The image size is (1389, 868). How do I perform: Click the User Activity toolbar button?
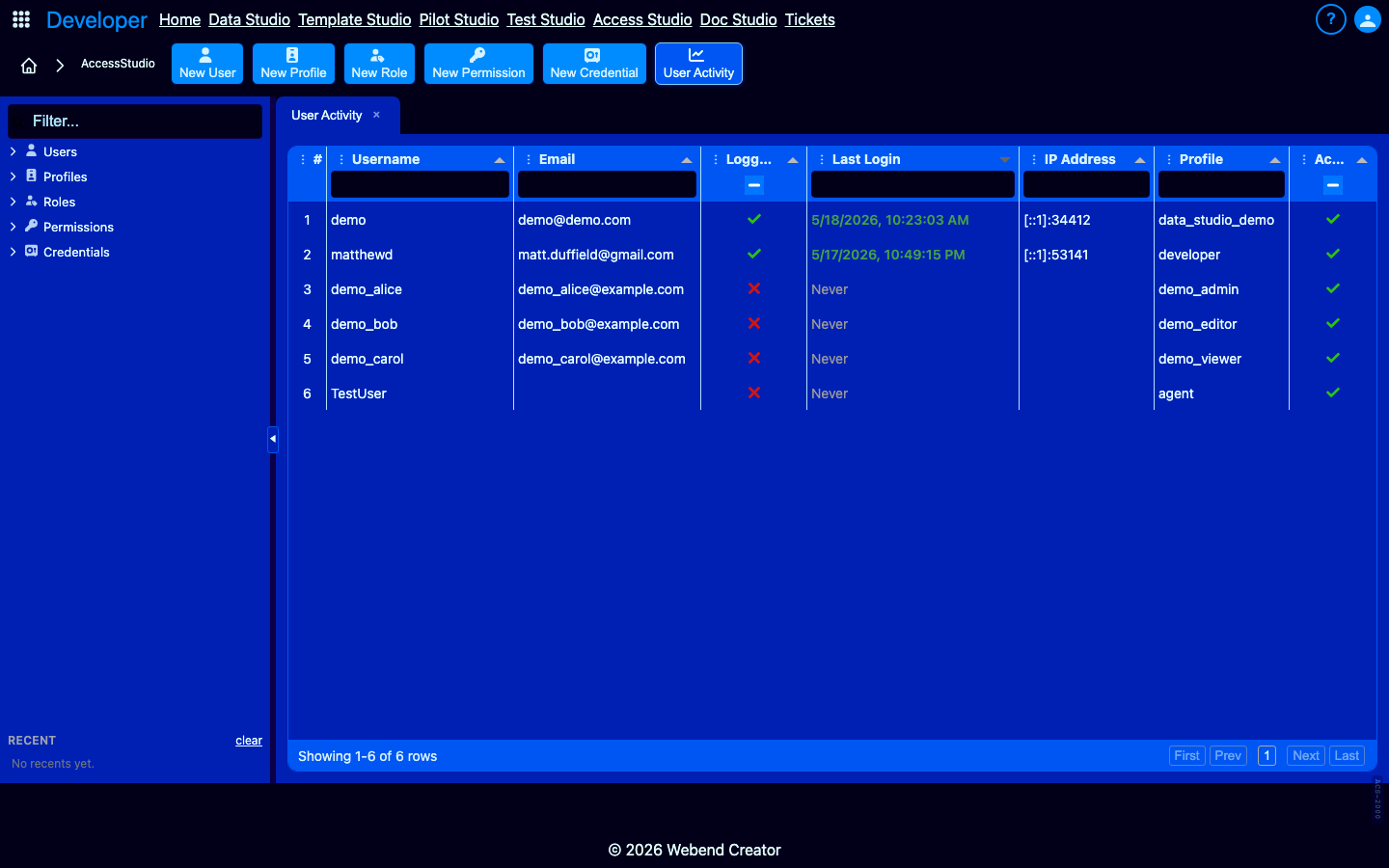(698, 64)
